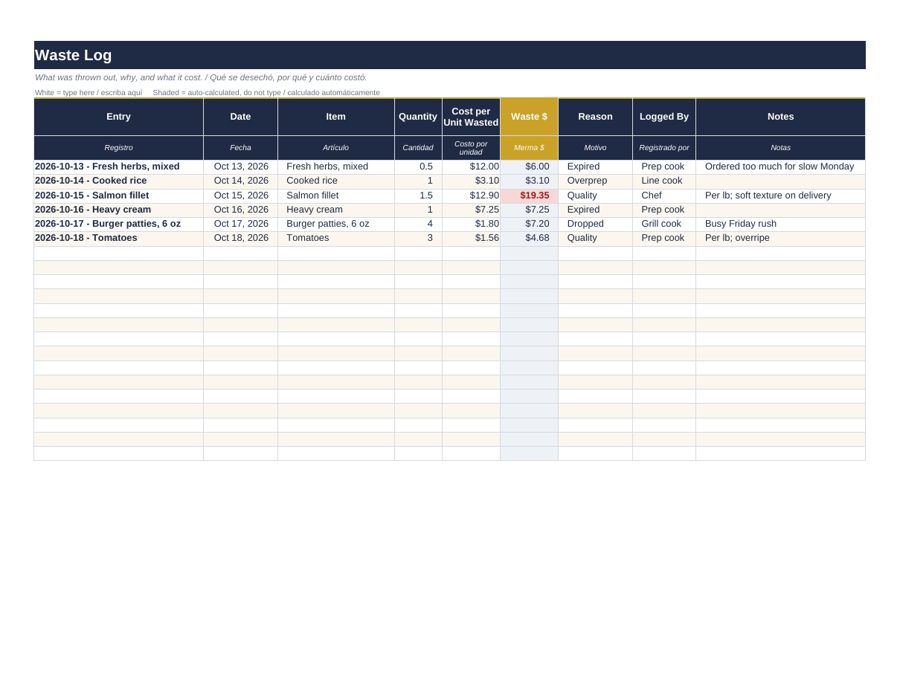Click quantity cell '0.5' for Fresh herbs
Screen dimensions: 900x695
coord(418,166)
